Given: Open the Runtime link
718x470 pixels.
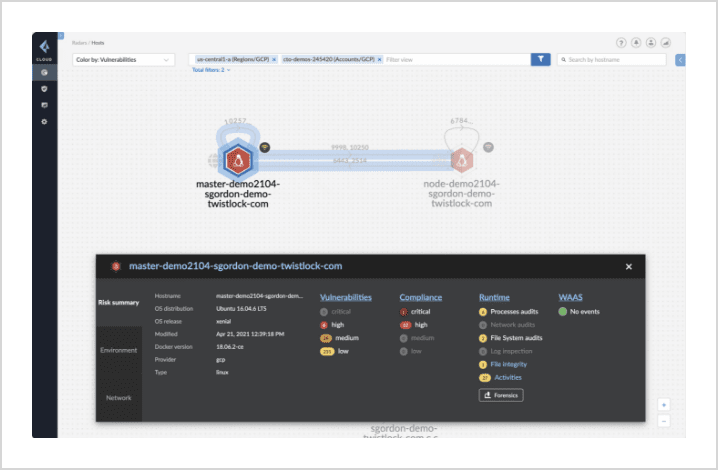Looking at the screenshot, I should coord(494,297).
